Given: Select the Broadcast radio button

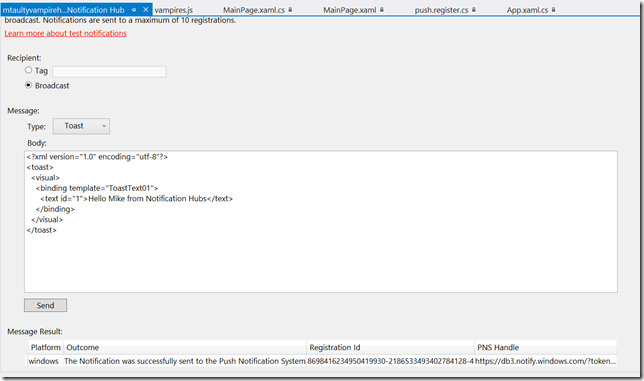Looking at the screenshot, I should pyautogui.click(x=28, y=85).
